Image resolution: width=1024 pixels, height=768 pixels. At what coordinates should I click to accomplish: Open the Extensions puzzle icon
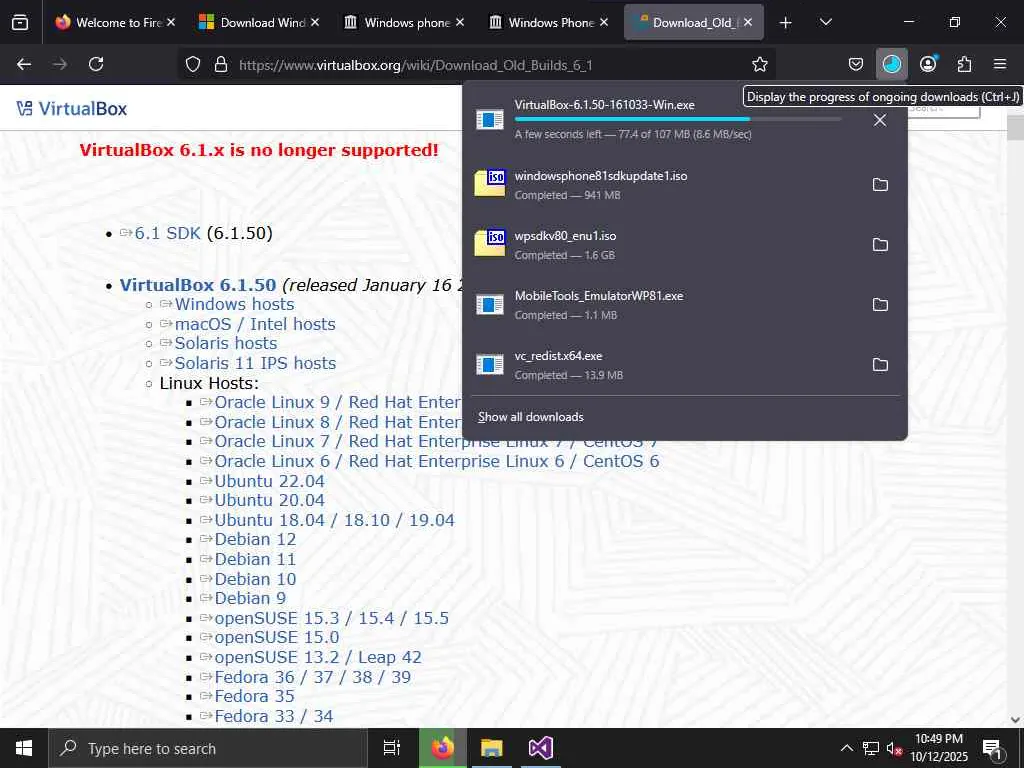click(964, 64)
